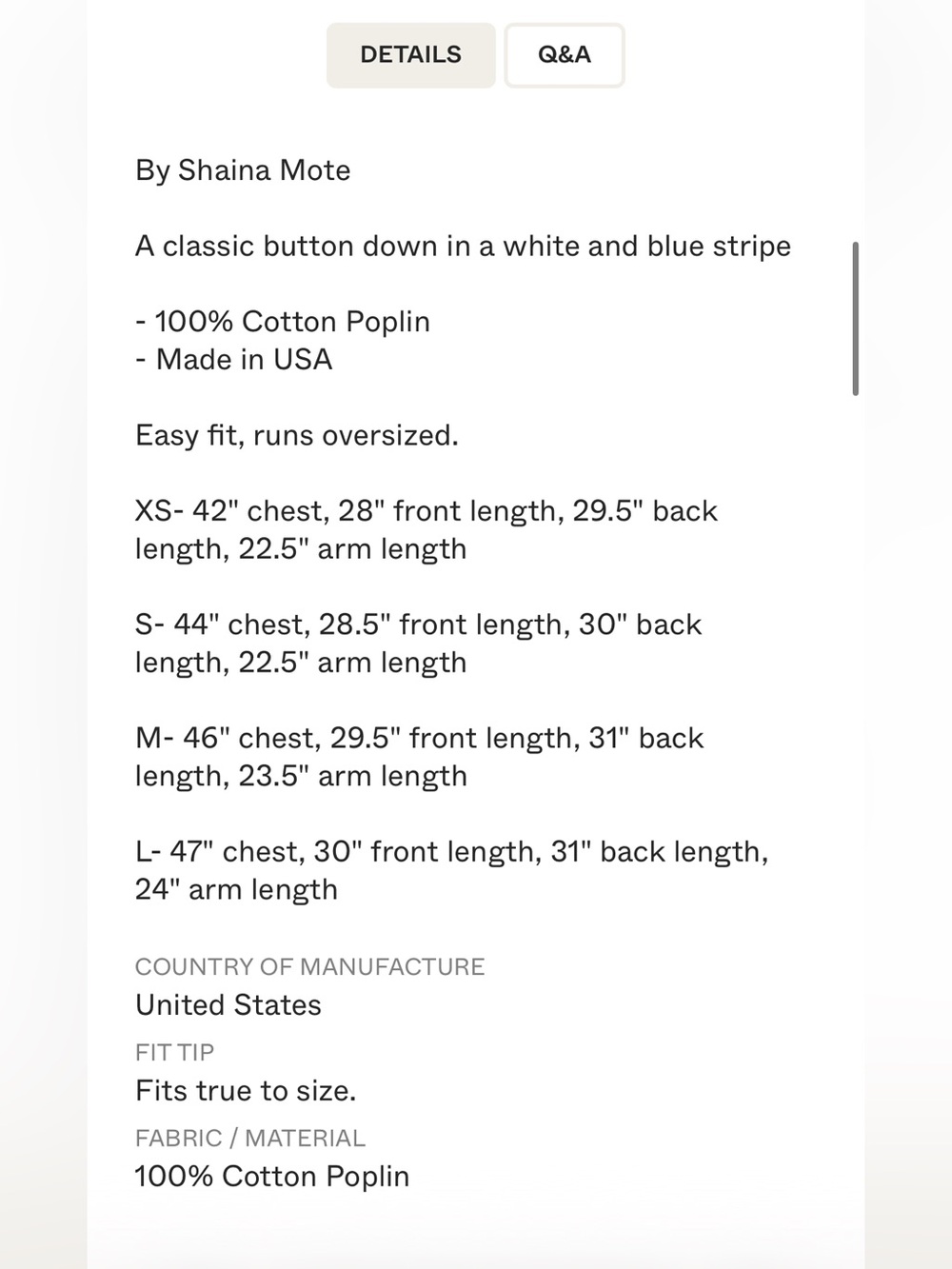
Task: Click 'Fits true to size.' text
Action: click(246, 1091)
